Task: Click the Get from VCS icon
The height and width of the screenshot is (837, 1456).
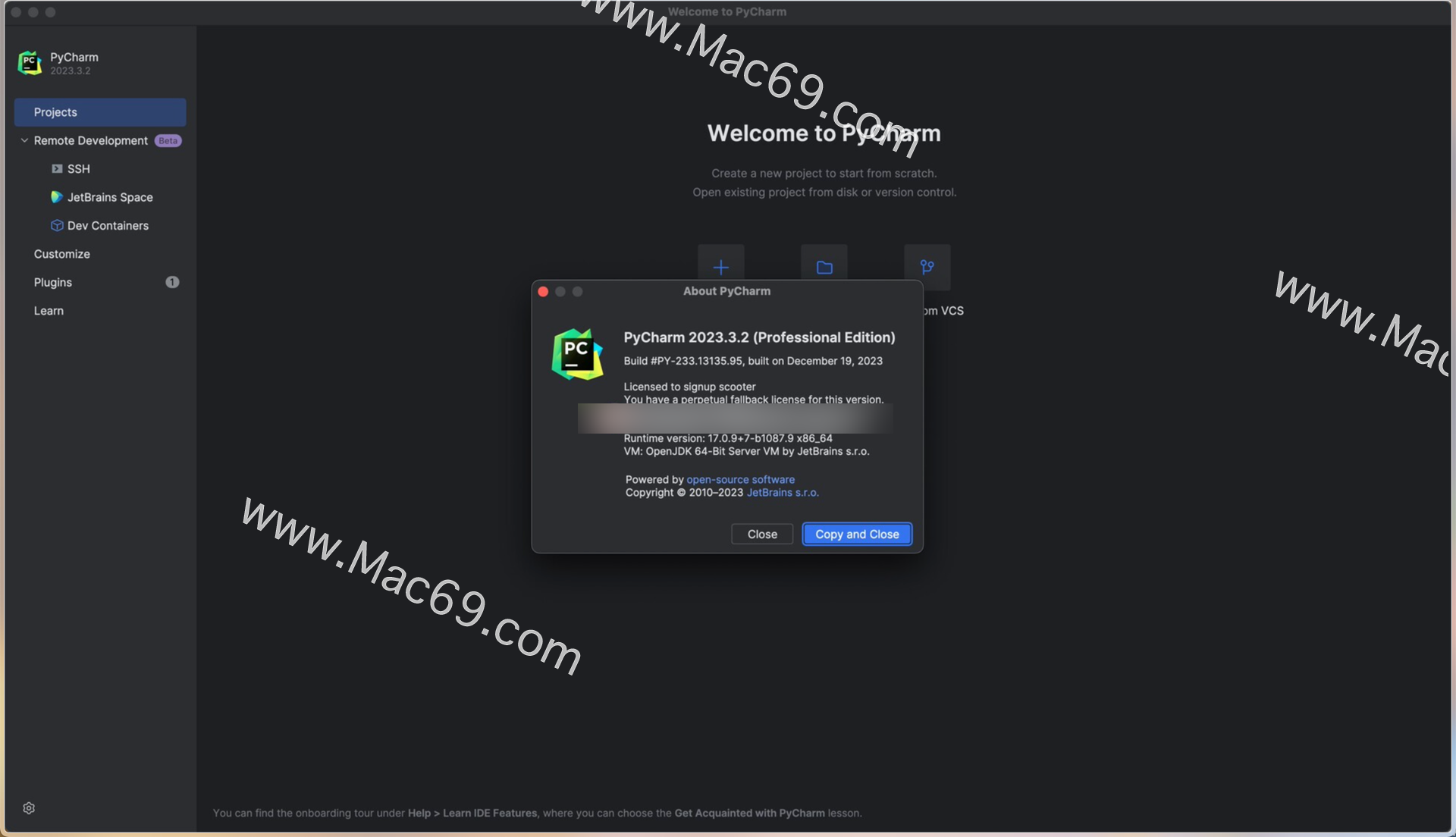Action: 927,268
